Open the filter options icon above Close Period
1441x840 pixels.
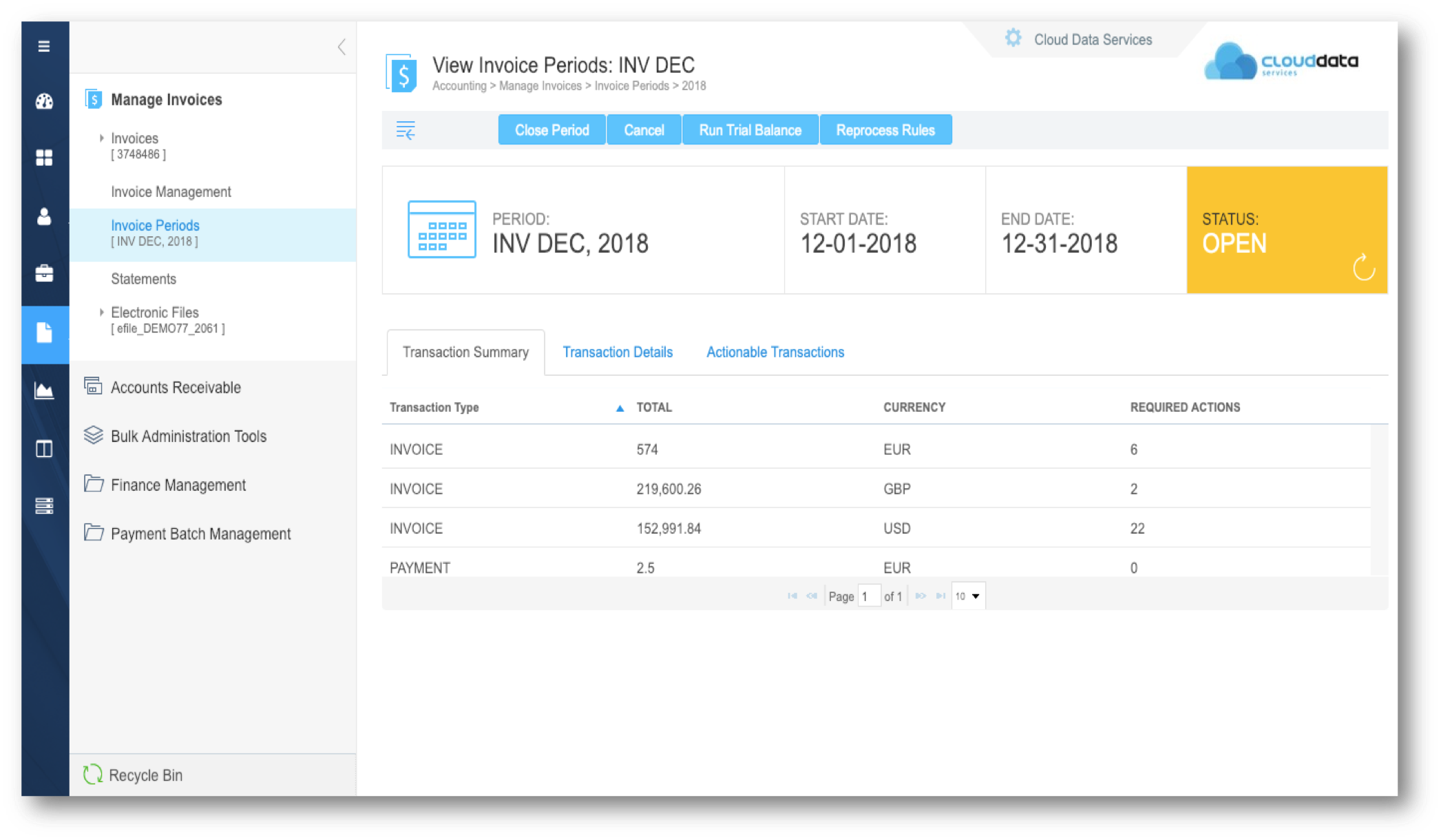[x=406, y=129]
